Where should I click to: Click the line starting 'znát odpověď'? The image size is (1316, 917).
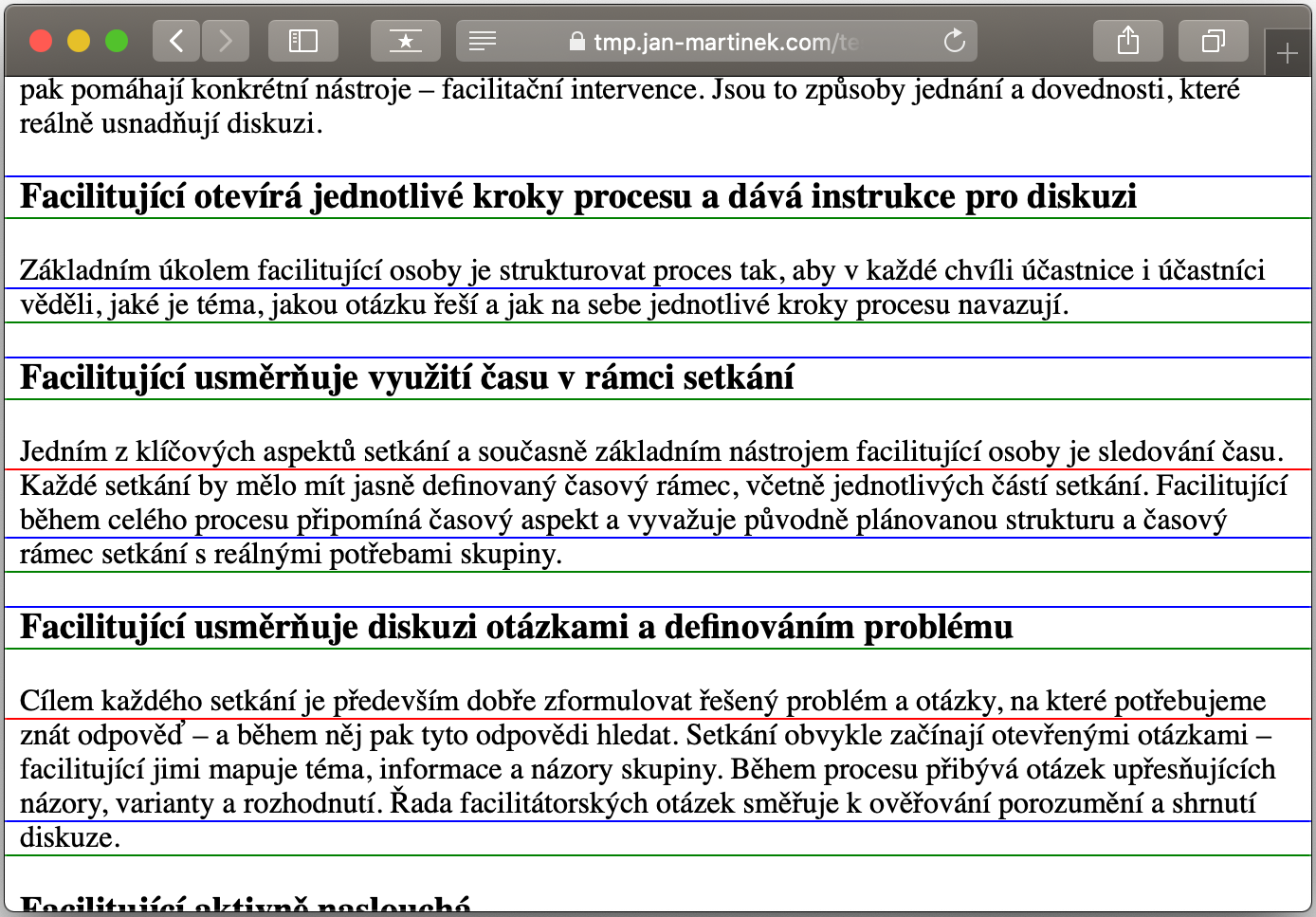pos(646,736)
